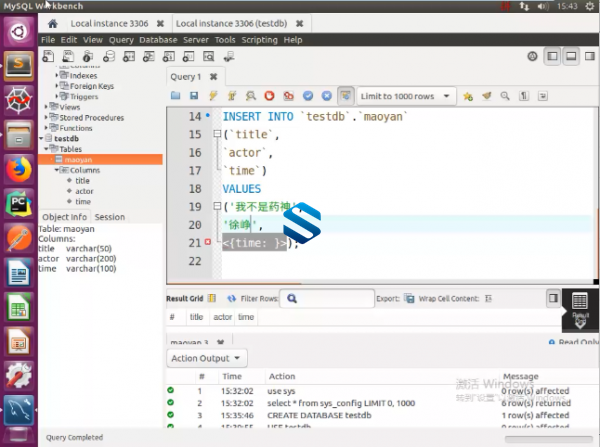Viewport: 600px width, 447px height.
Task: Open the Limit to 1000 rows dropdown
Action: (x=406, y=96)
